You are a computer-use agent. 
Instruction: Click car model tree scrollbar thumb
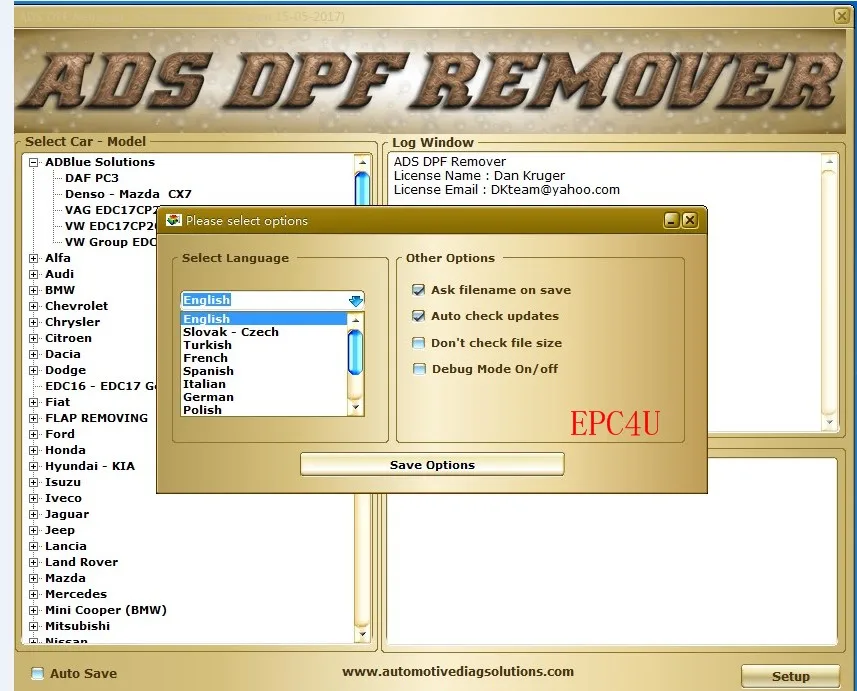[362, 189]
